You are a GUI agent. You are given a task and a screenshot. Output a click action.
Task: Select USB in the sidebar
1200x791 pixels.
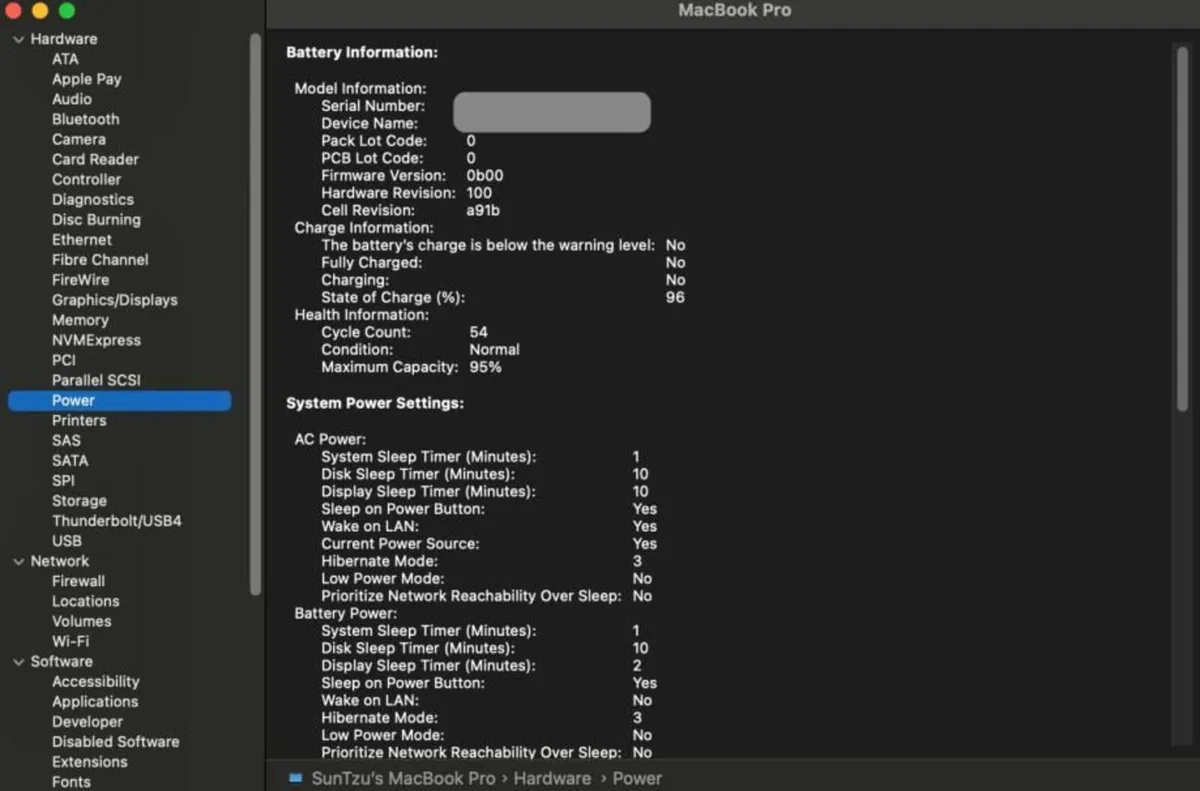[67, 540]
